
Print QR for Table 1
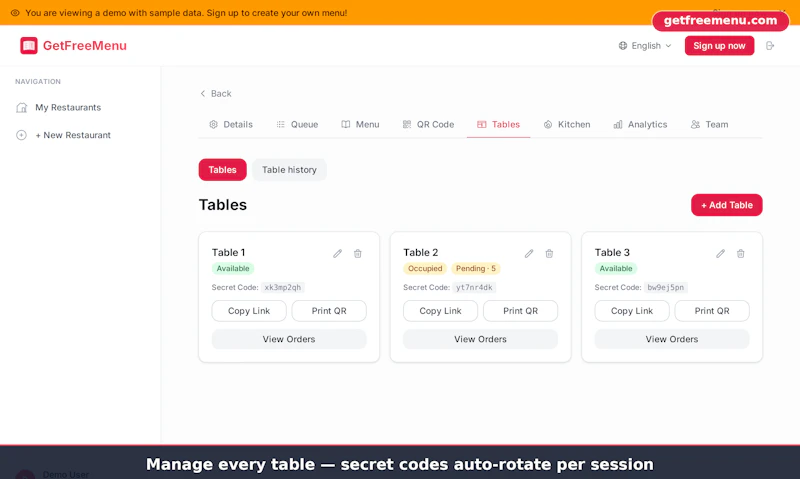pos(329,311)
